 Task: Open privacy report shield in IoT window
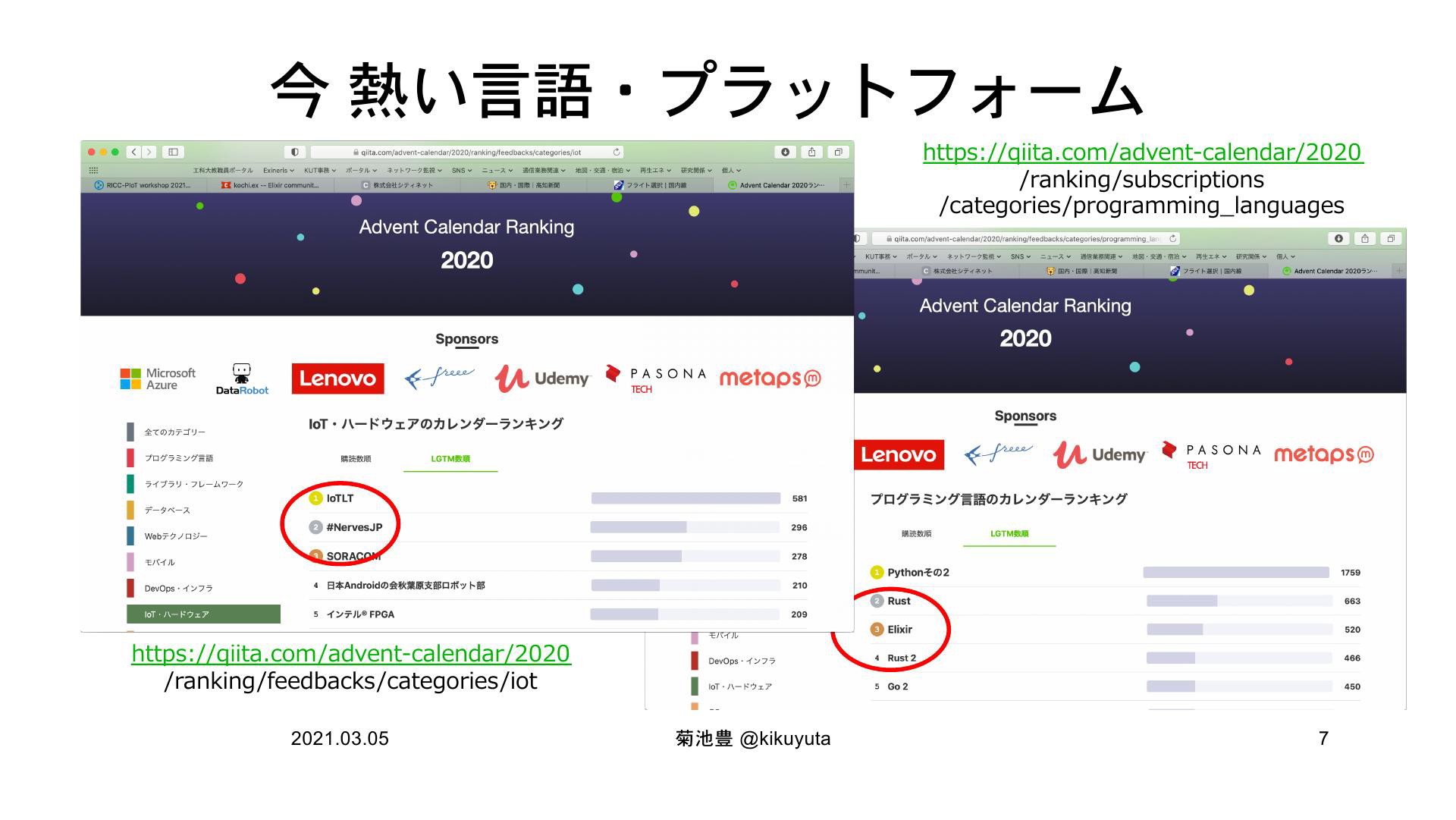pos(294,152)
